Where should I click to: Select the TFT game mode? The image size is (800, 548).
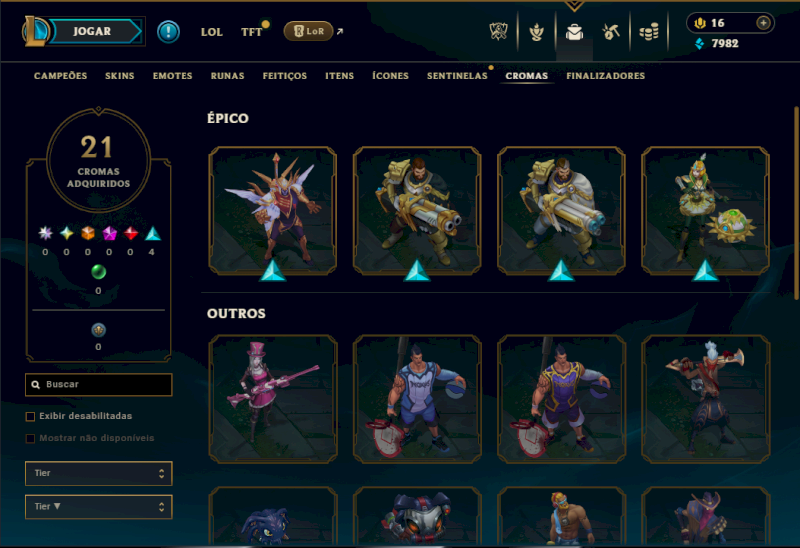point(252,32)
